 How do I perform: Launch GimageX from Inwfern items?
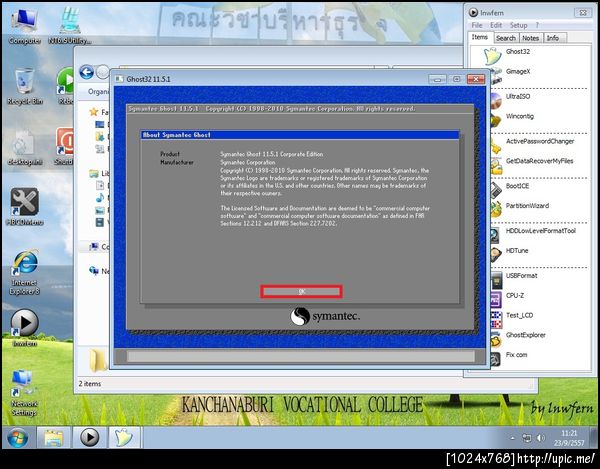(x=518, y=72)
